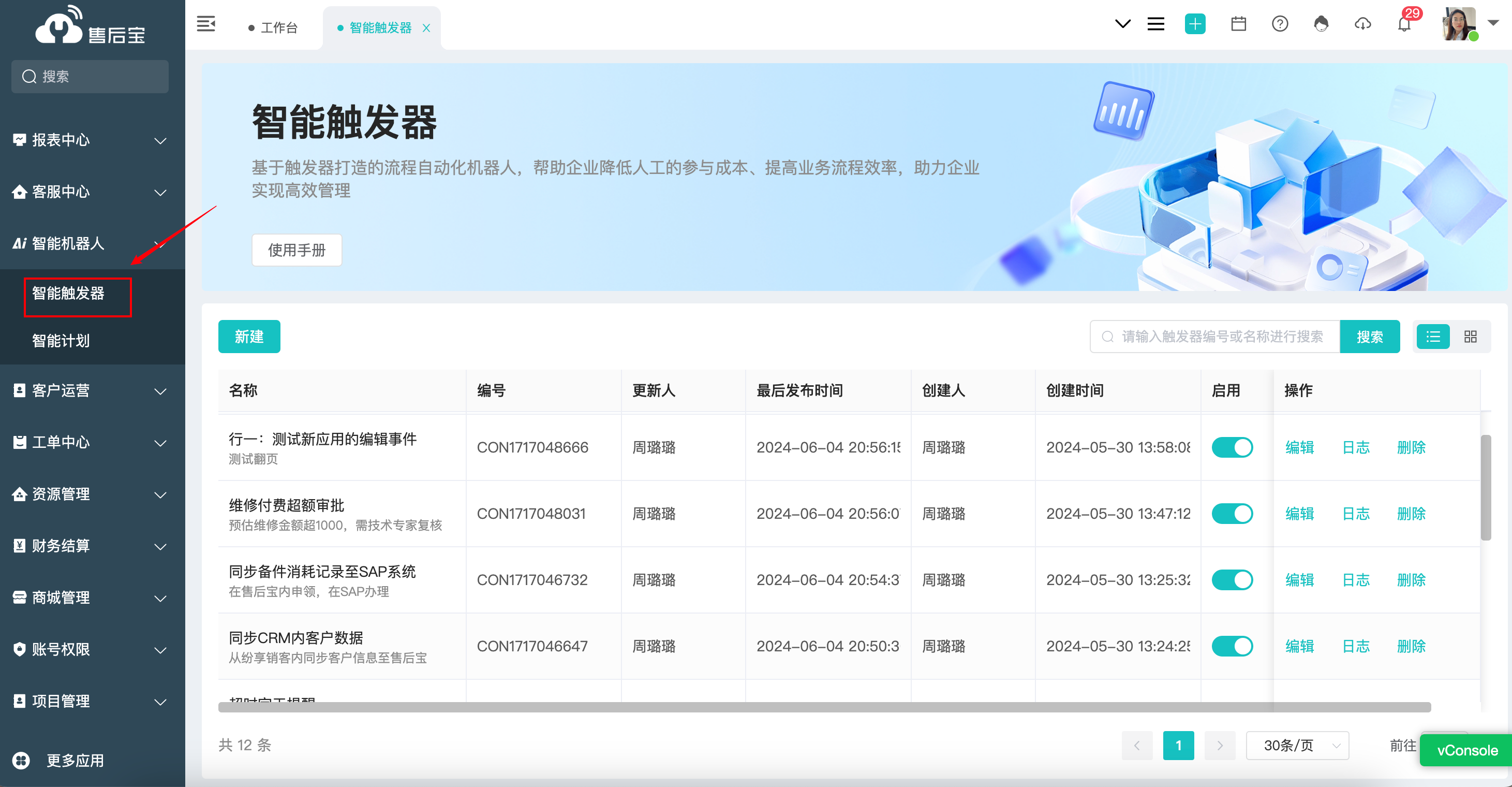Open the 账号权限 menu label
This screenshot has width=1512, height=787.
[x=61, y=649]
